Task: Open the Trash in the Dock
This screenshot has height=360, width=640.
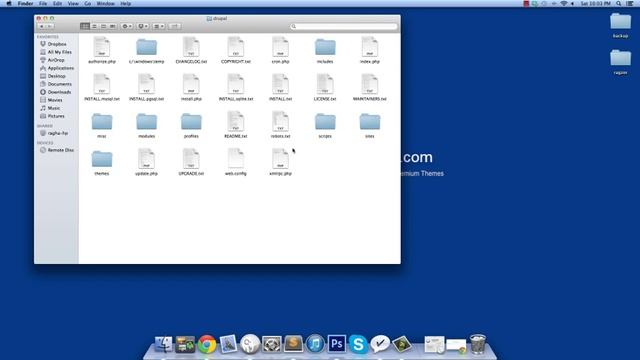Action: [478, 344]
